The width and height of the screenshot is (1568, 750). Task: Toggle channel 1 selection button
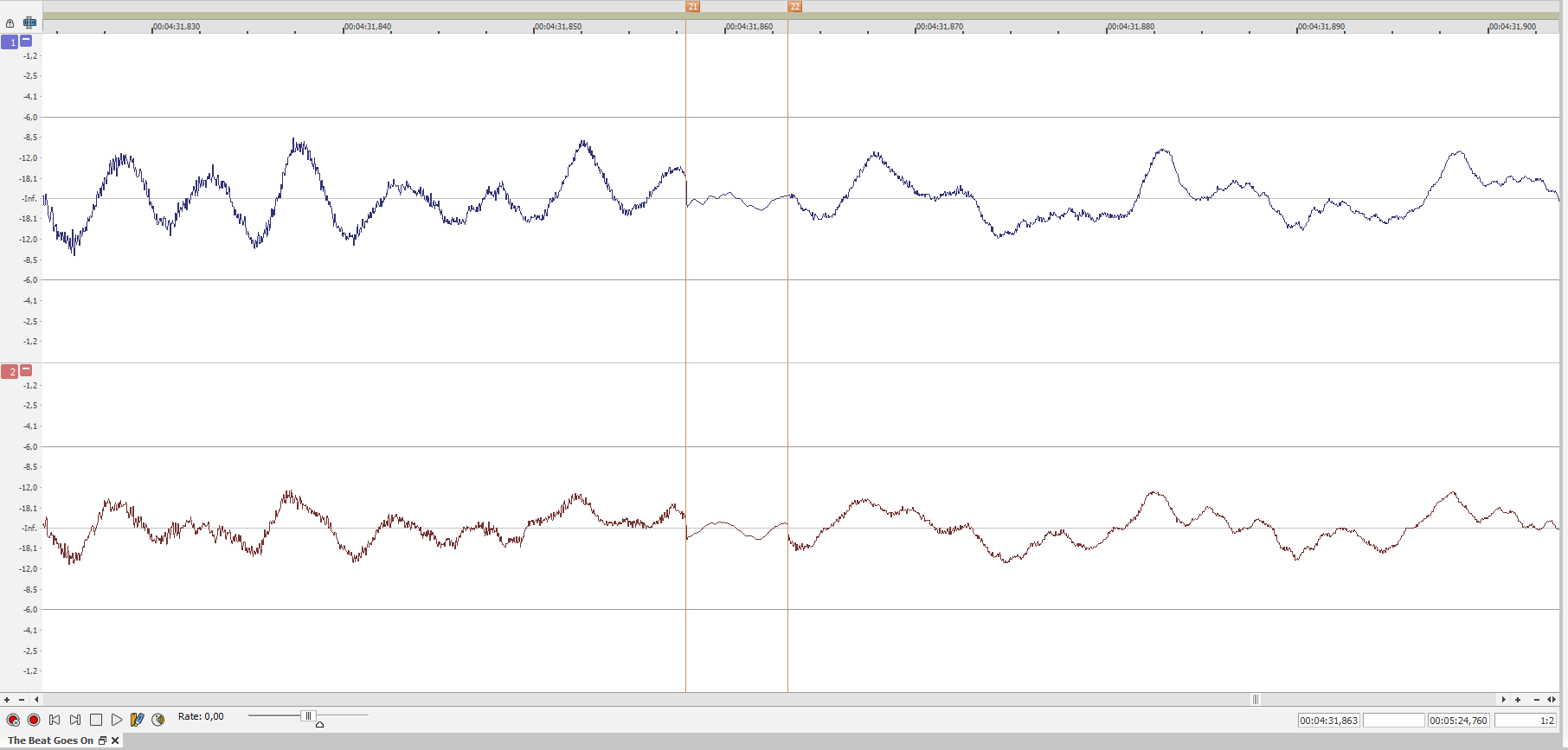10,42
